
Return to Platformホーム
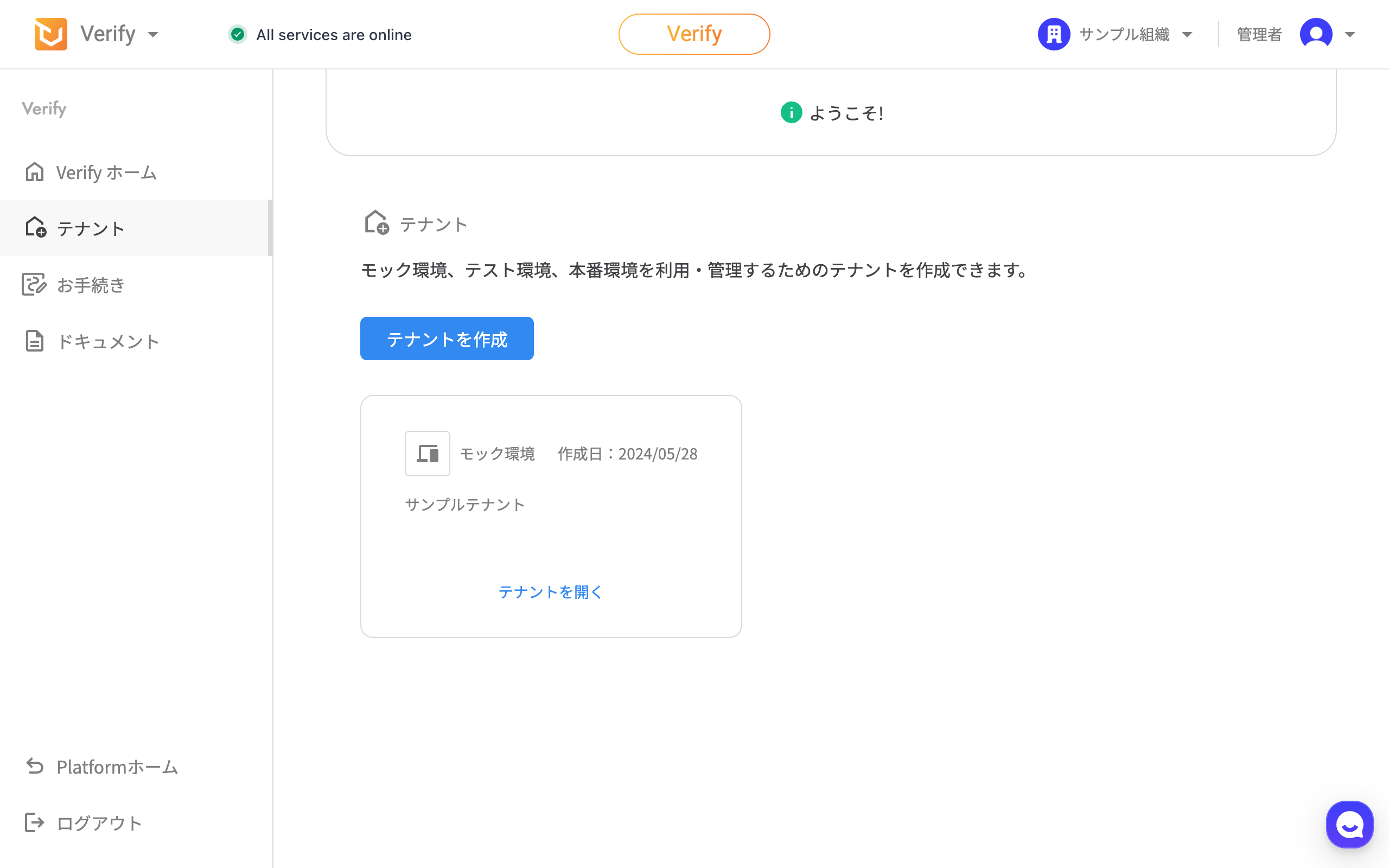[x=117, y=767]
